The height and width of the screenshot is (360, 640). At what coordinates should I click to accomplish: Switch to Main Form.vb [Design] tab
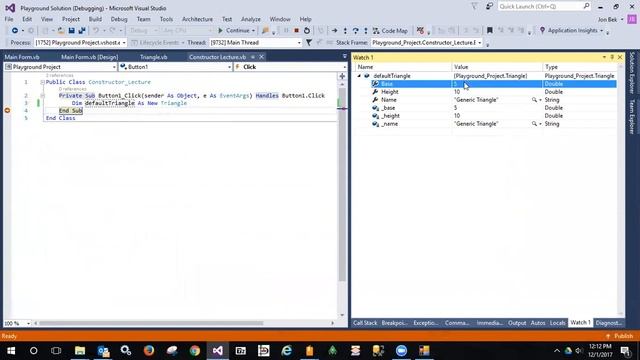point(90,57)
